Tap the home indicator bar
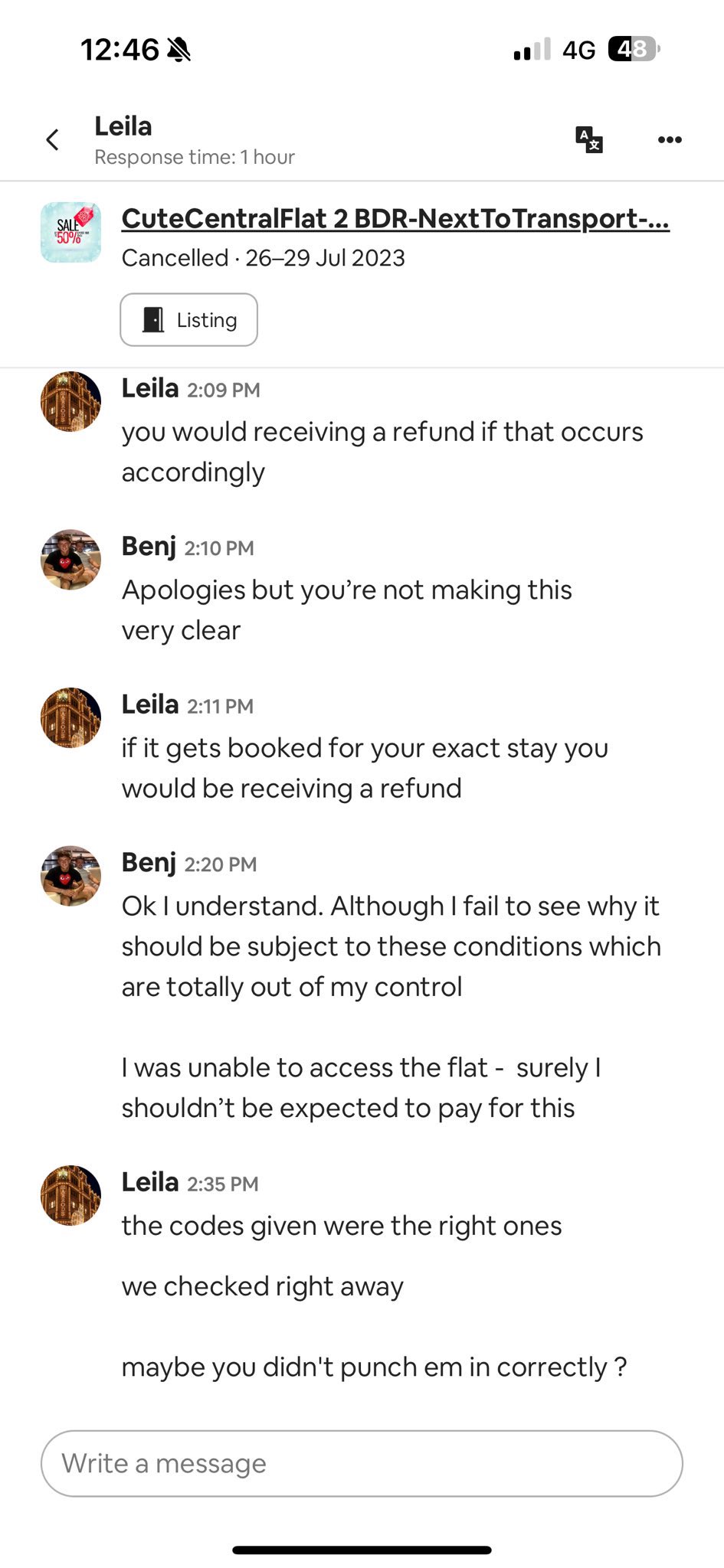The width and height of the screenshot is (724, 1568). 362,1550
